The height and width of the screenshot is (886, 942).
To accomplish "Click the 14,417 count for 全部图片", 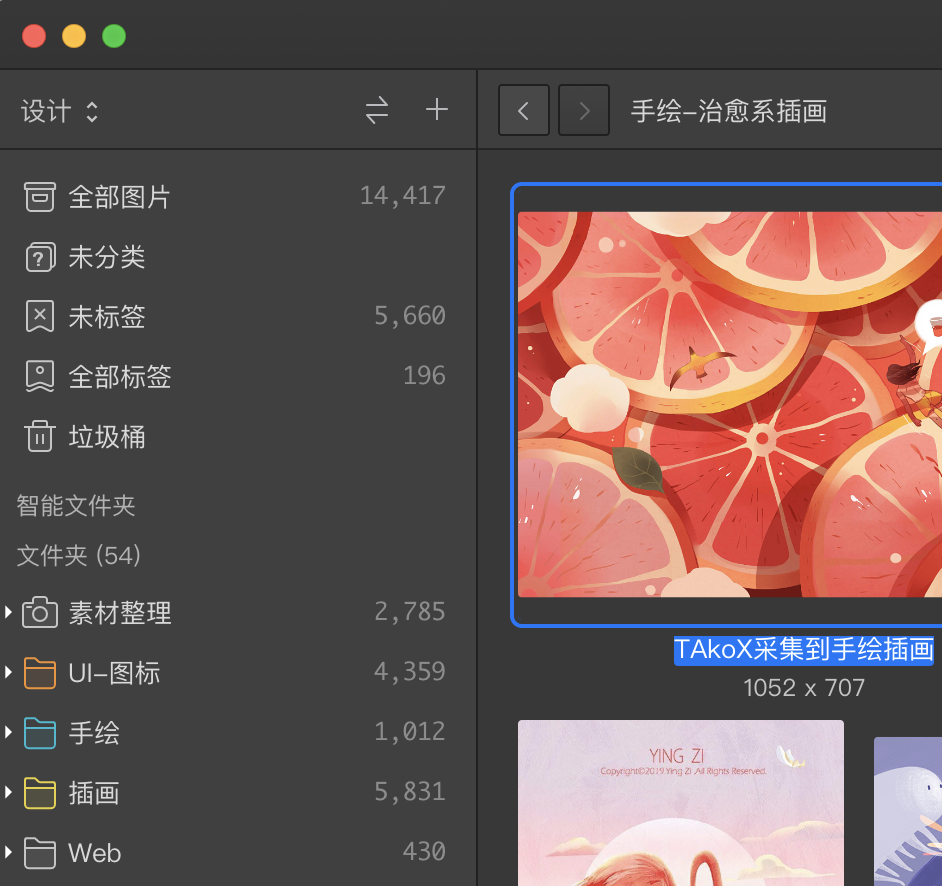I will [403, 196].
